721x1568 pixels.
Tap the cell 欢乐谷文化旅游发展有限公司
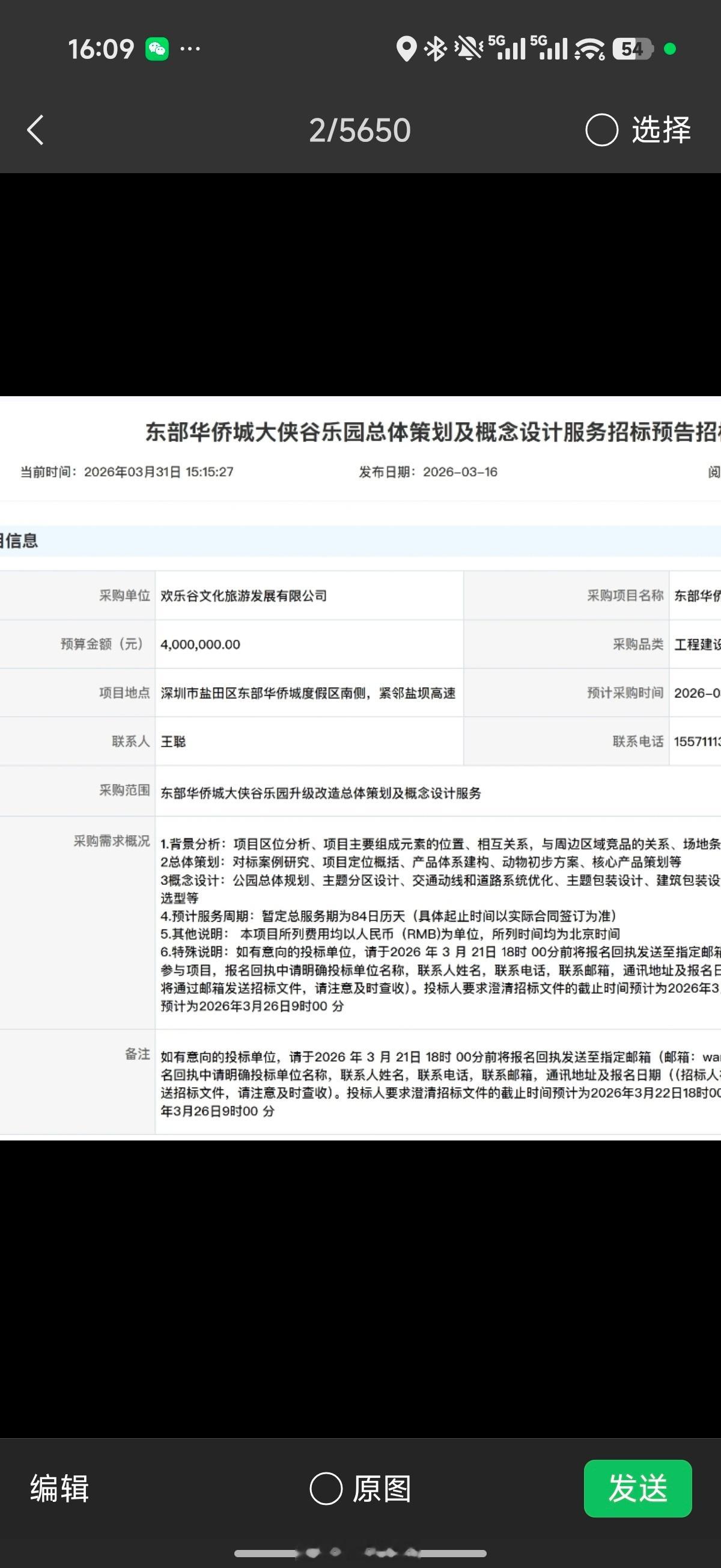[x=243, y=595]
